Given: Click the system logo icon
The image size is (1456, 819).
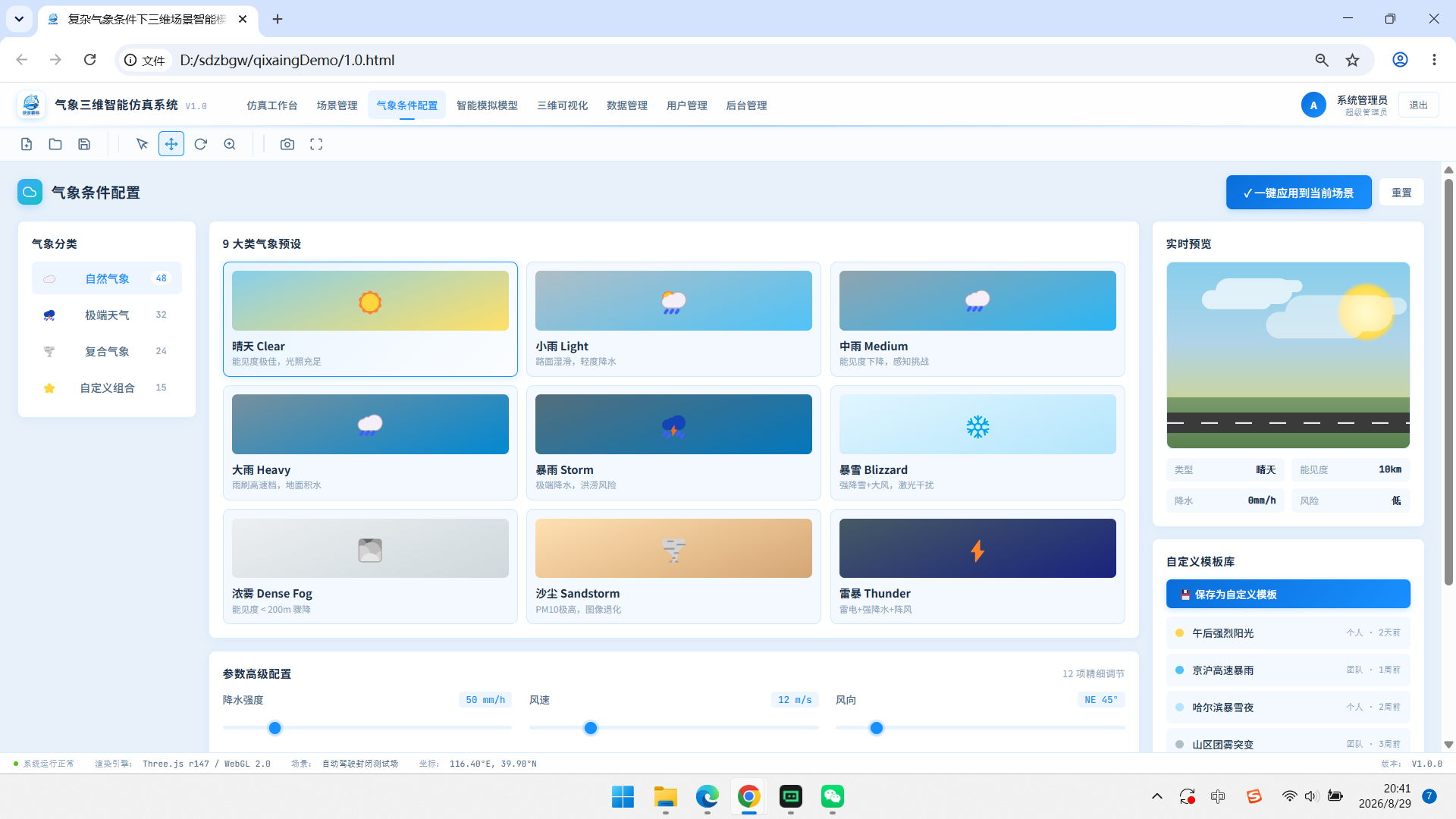Looking at the screenshot, I should (31, 105).
